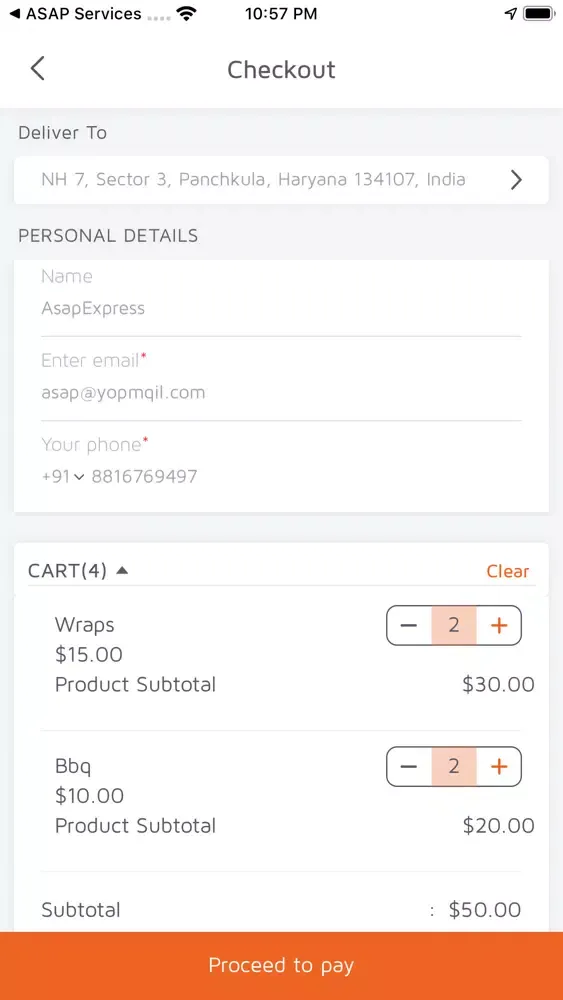Collapse the CART(4) section triangle

[122, 570]
